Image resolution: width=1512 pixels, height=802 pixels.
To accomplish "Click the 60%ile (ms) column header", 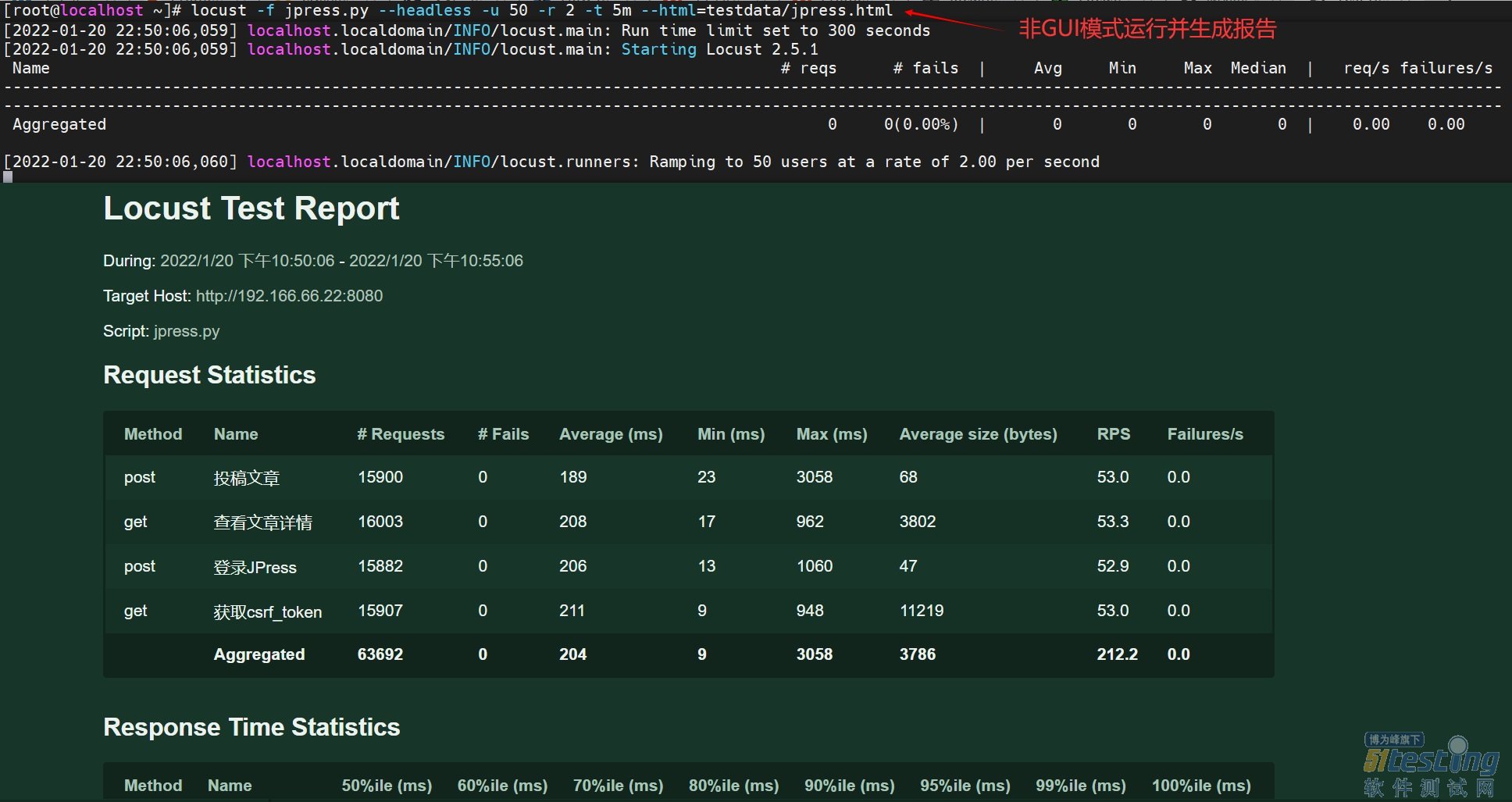I will 502,786.
